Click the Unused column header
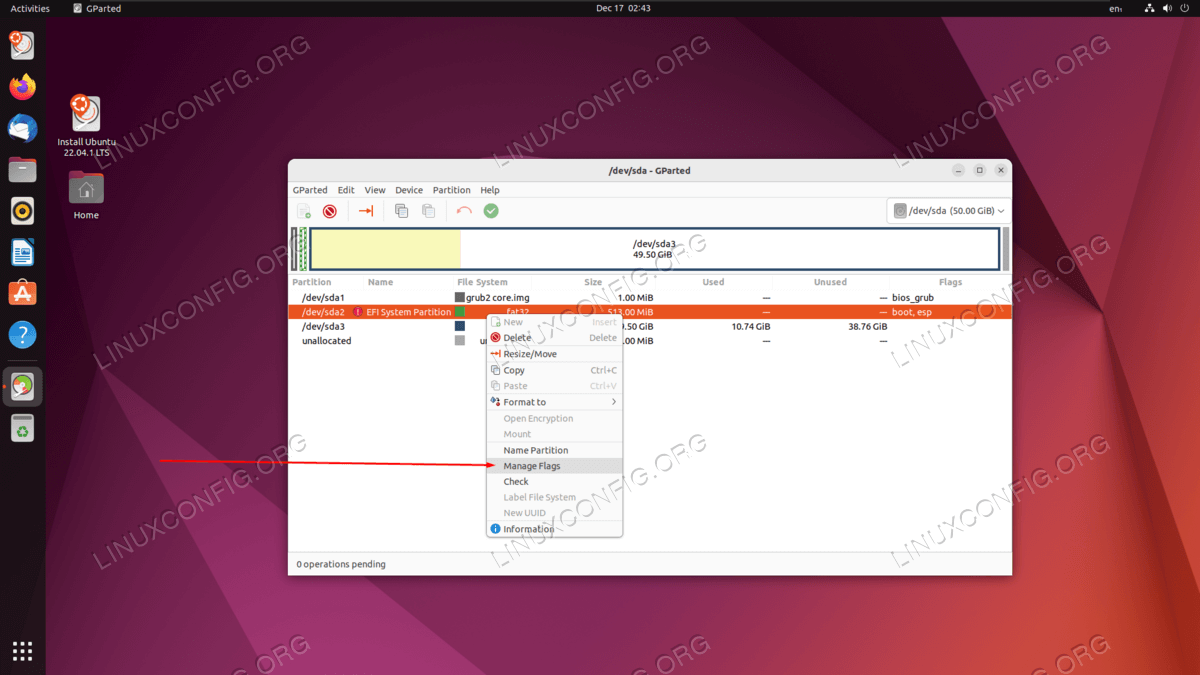 coord(830,282)
